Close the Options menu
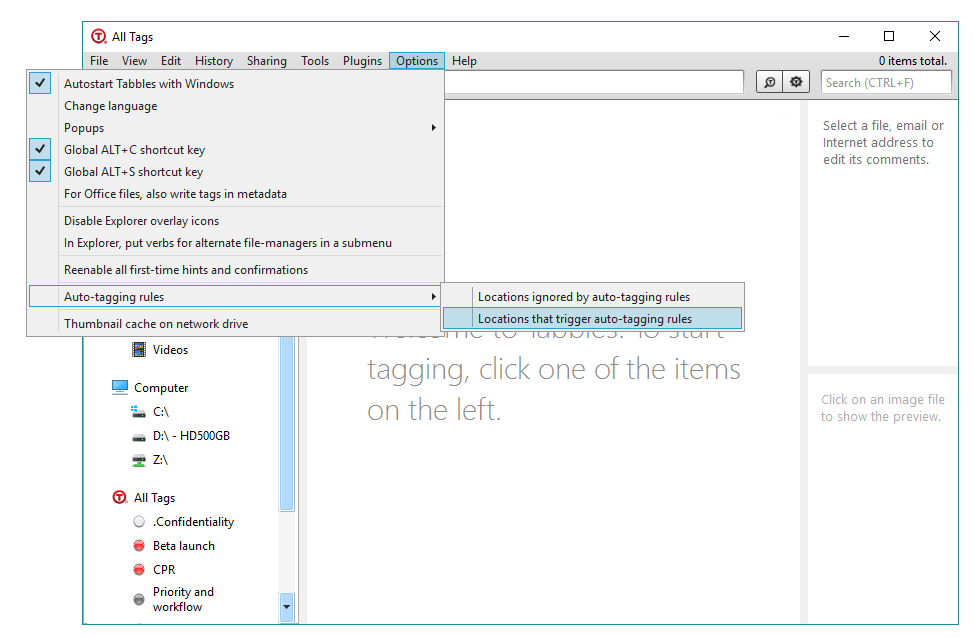975x638 pixels. (417, 61)
